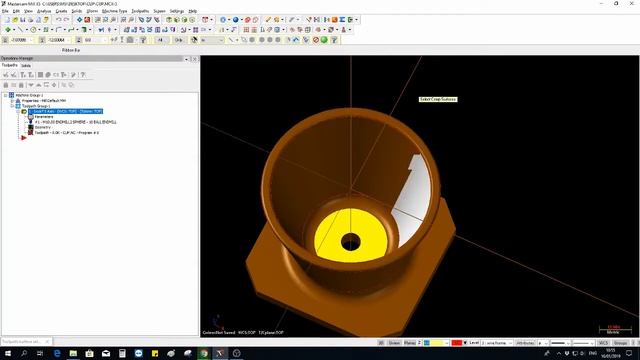Click the red color swatch in status bar

click(456, 343)
